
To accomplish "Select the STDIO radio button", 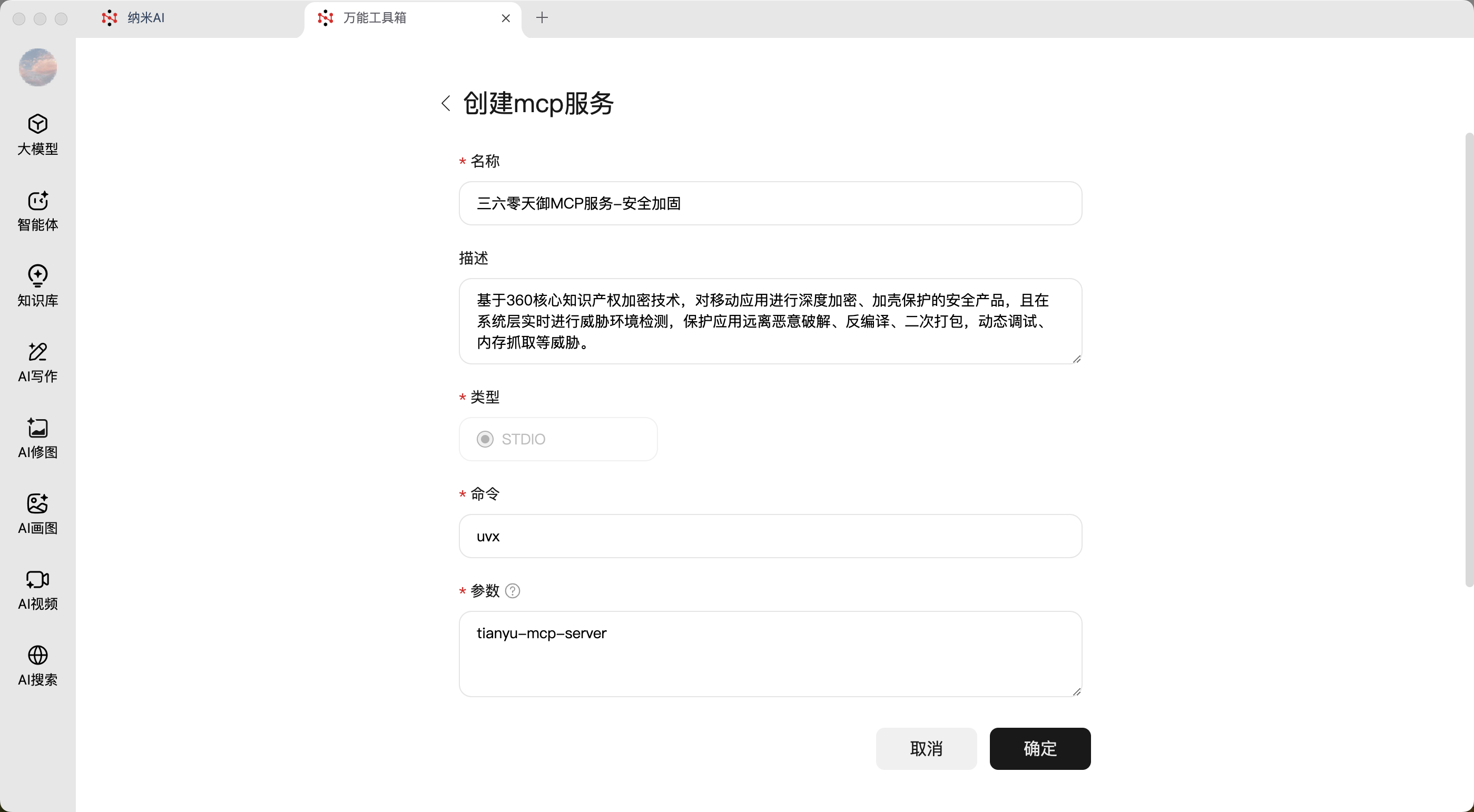I will point(485,439).
